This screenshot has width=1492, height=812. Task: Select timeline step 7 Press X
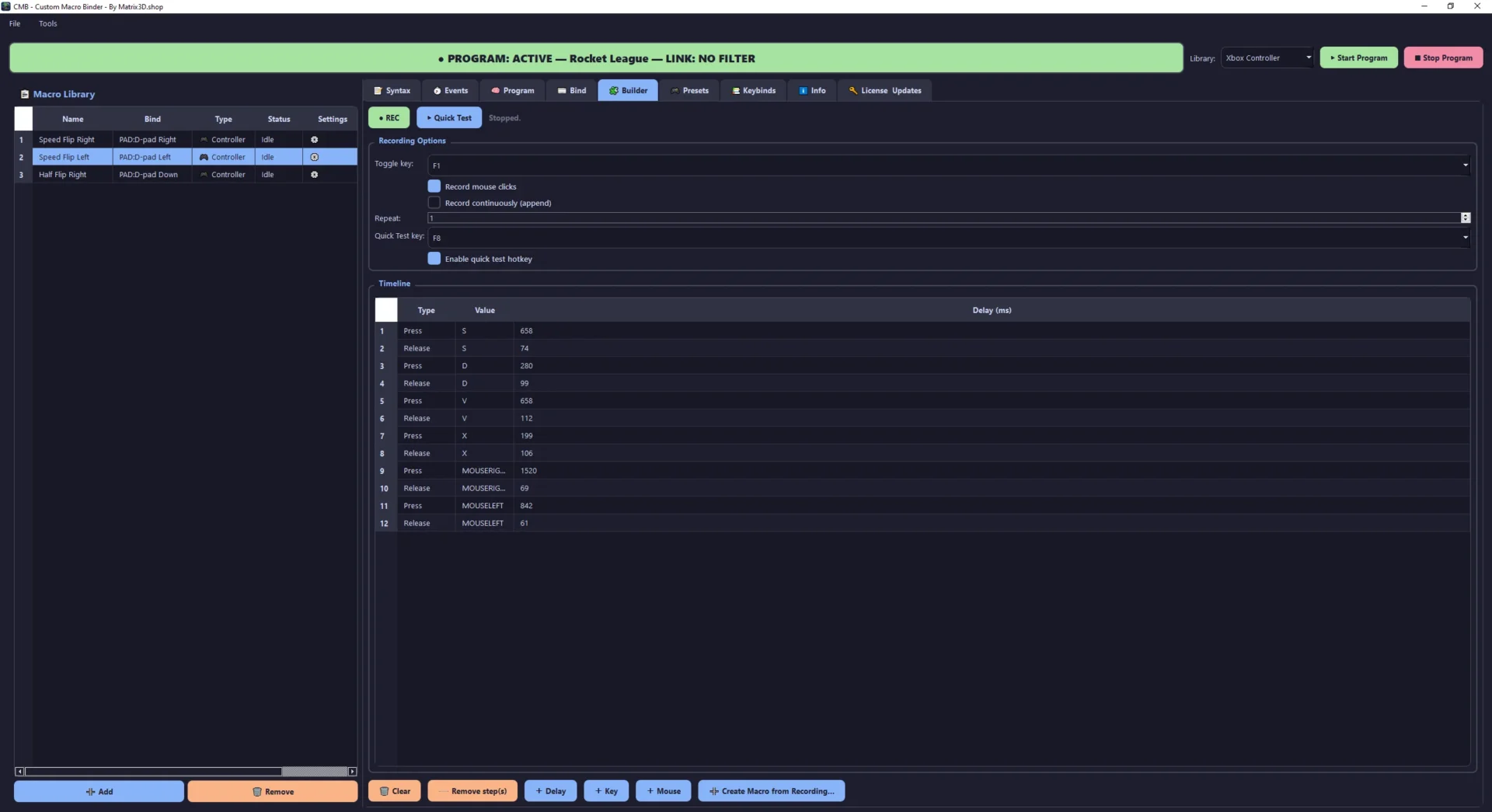coord(922,436)
